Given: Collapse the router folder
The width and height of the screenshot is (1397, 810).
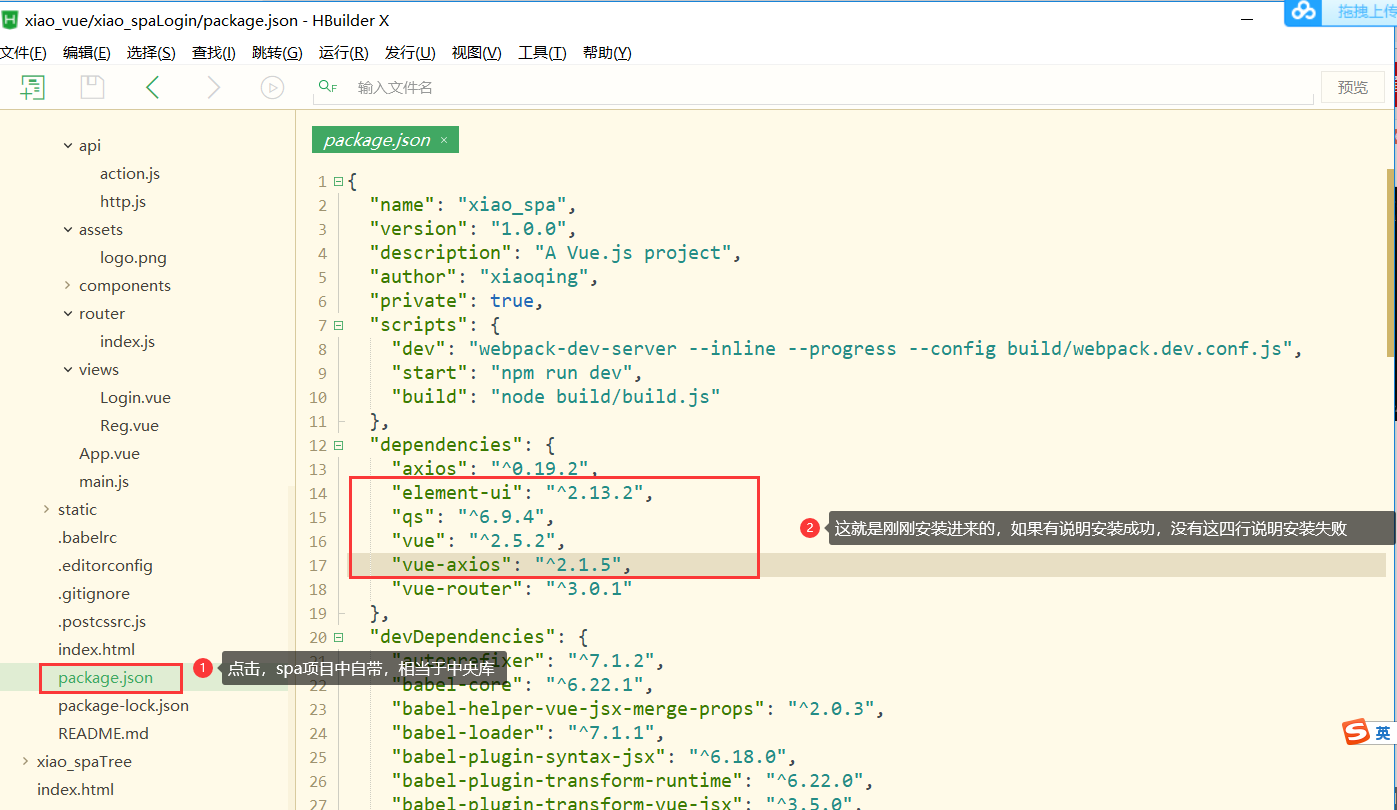Looking at the screenshot, I should point(68,313).
